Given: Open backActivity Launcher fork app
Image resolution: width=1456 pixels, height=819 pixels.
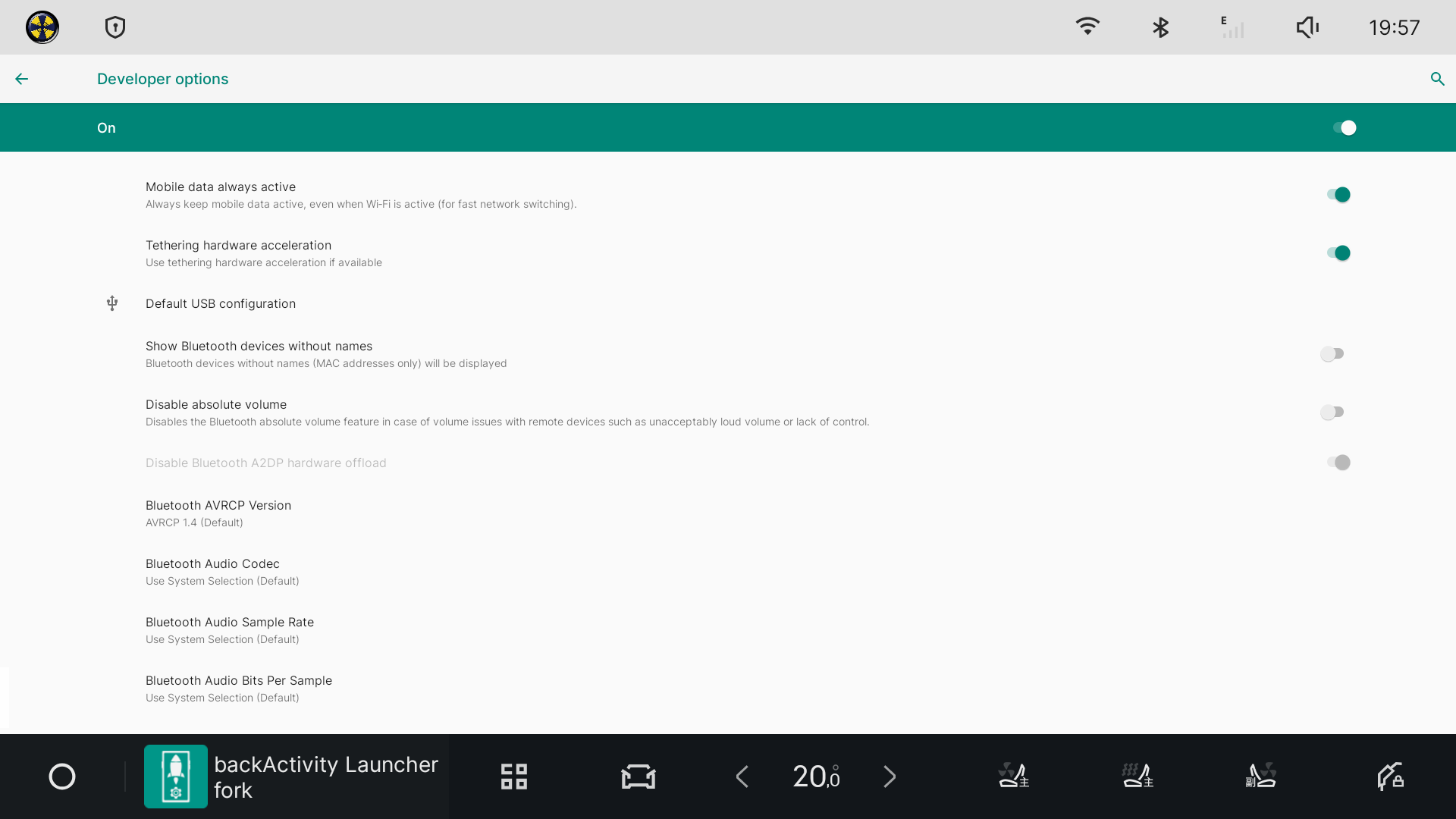Looking at the screenshot, I should point(292,777).
